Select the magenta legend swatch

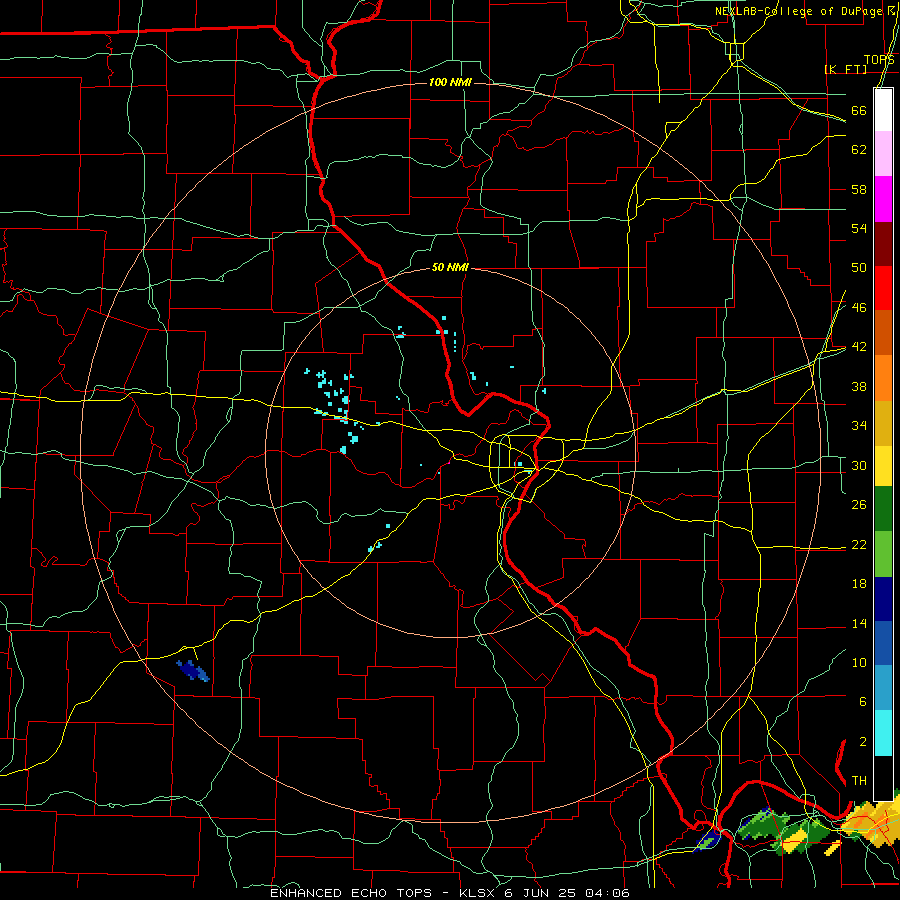[883, 199]
